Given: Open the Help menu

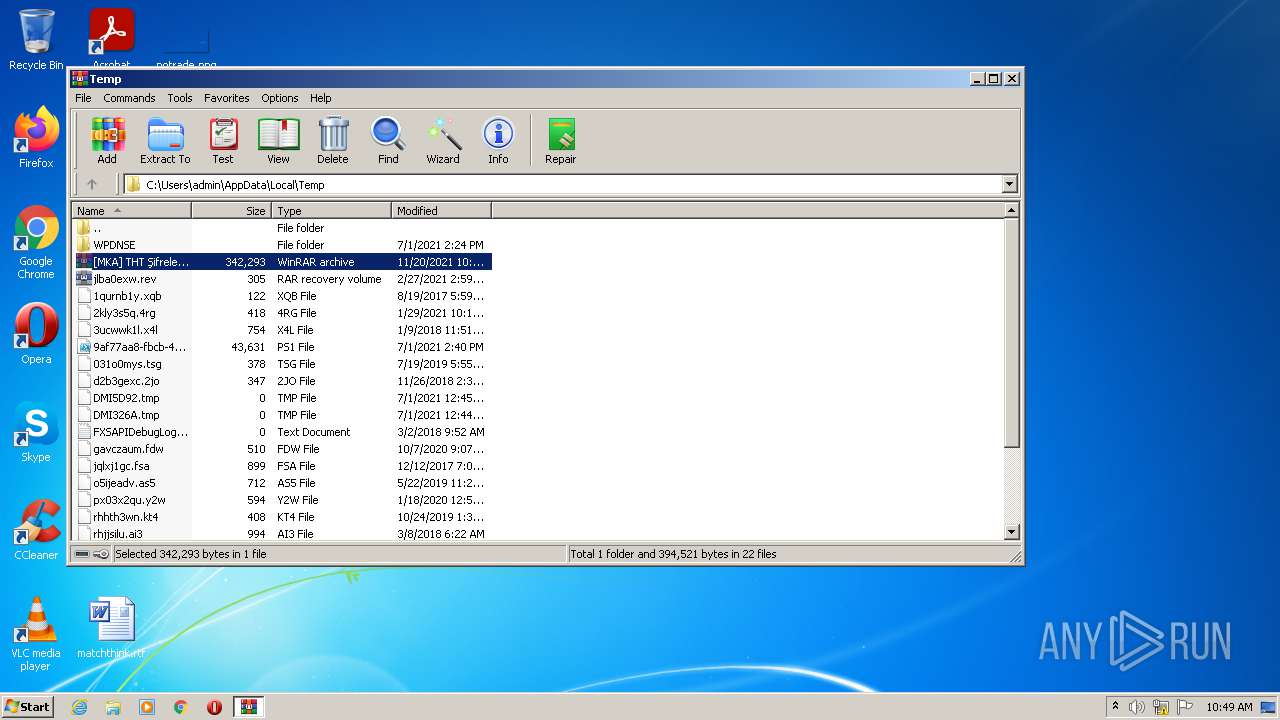Looking at the screenshot, I should (x=320, y=98).
